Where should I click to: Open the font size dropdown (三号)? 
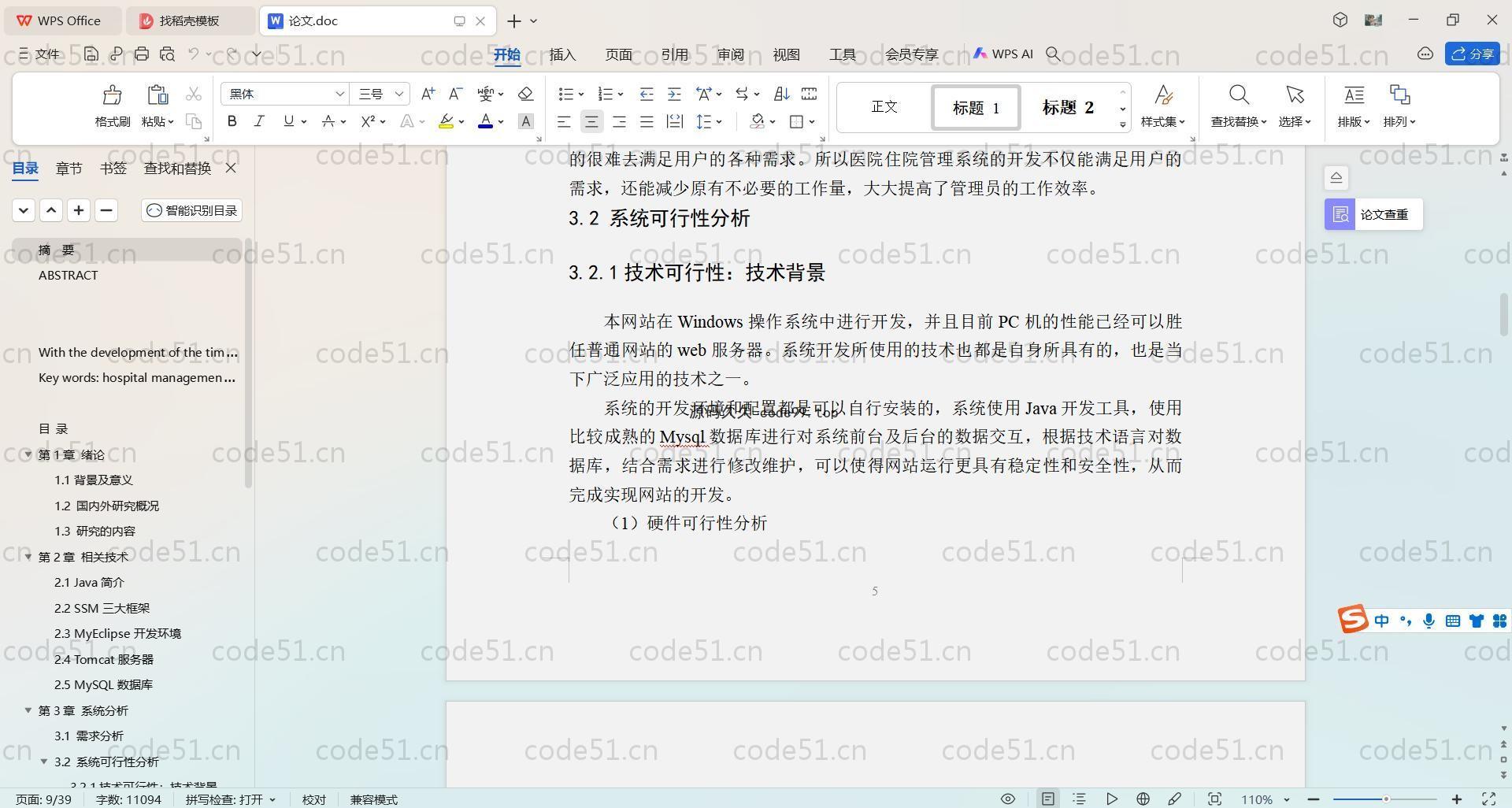pyautogui.click(x=399, y=94)
